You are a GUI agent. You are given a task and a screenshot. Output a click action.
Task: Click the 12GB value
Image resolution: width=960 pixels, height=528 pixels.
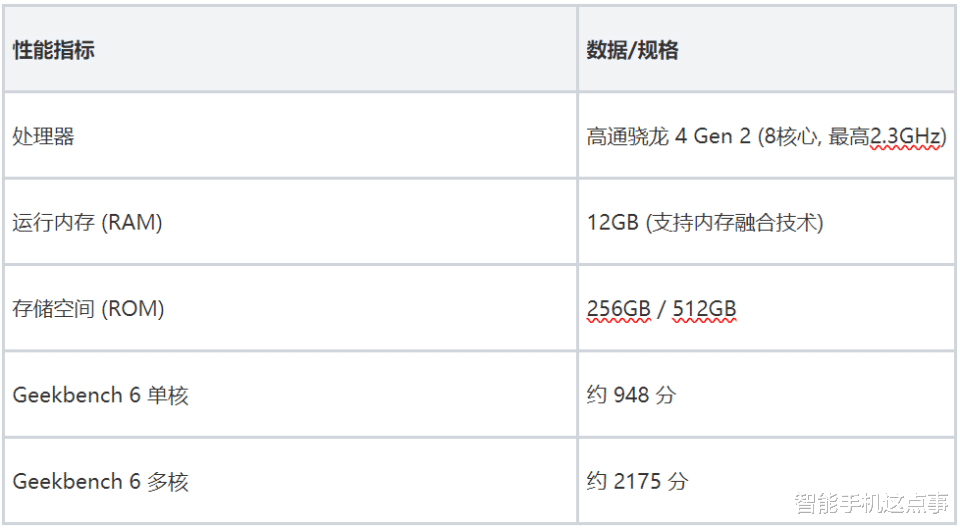tap(612, 222)
